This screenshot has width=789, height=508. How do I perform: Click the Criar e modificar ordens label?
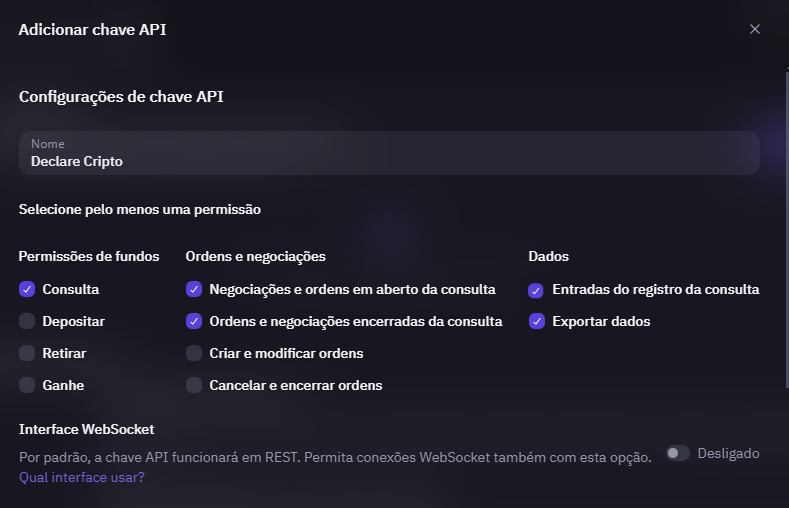pyautogui.click(x=286, y=353)
